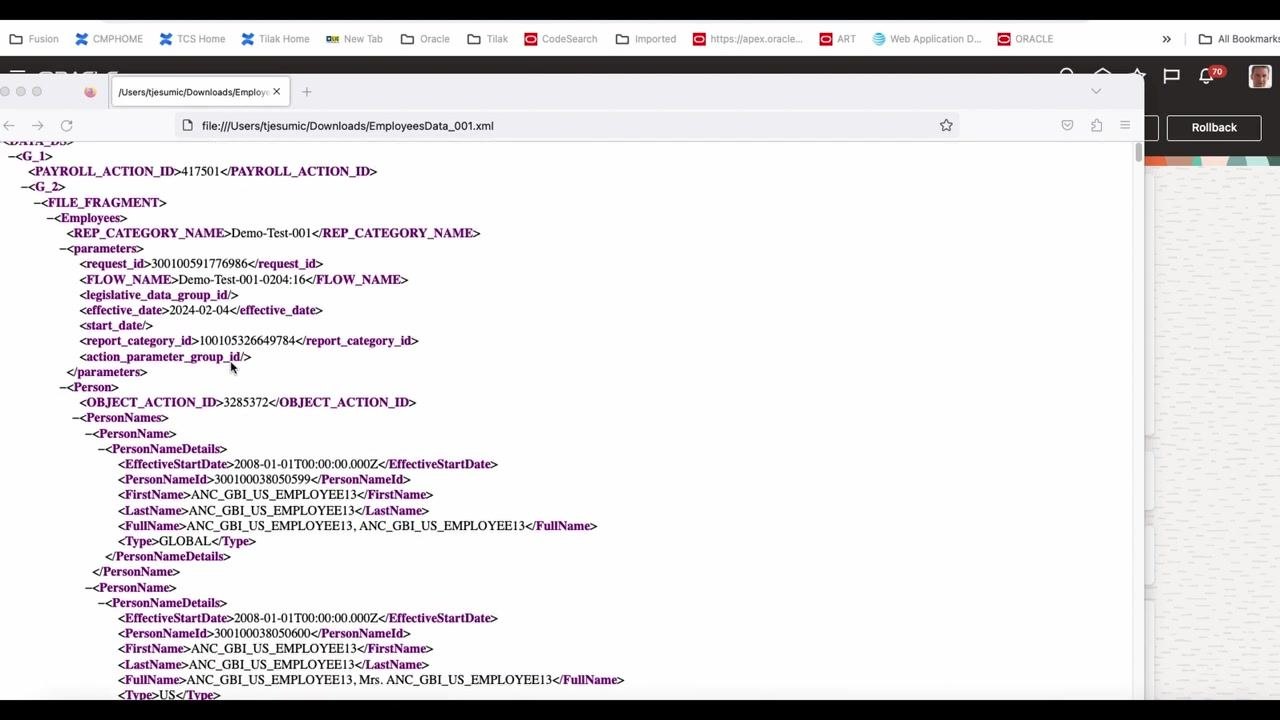This screenshot has height=720, width=1280.
Task: Open the ART bookmark
Action: pos(837,39)
